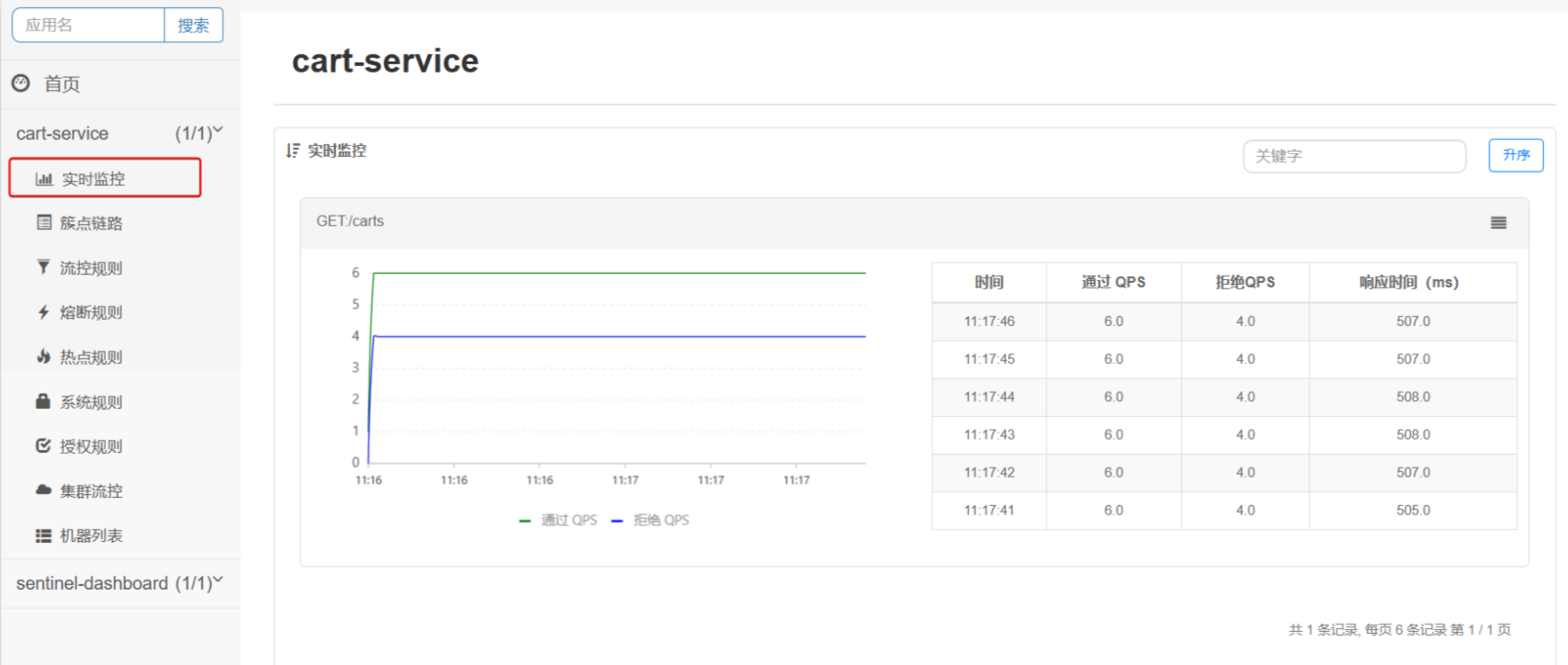Click the list icon next to 簇点链路
Viewport: 1568px width, 665px height.
click(43, 222)
